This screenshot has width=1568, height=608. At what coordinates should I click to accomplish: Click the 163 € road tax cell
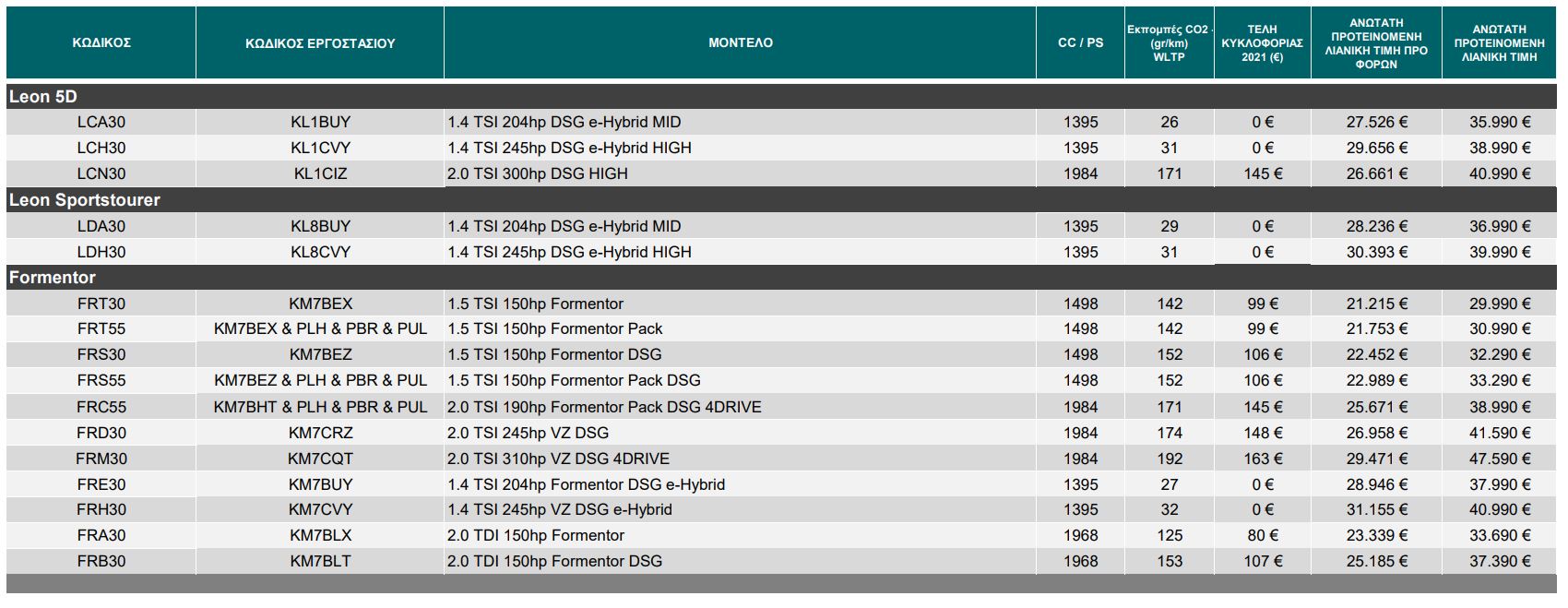1262,459
